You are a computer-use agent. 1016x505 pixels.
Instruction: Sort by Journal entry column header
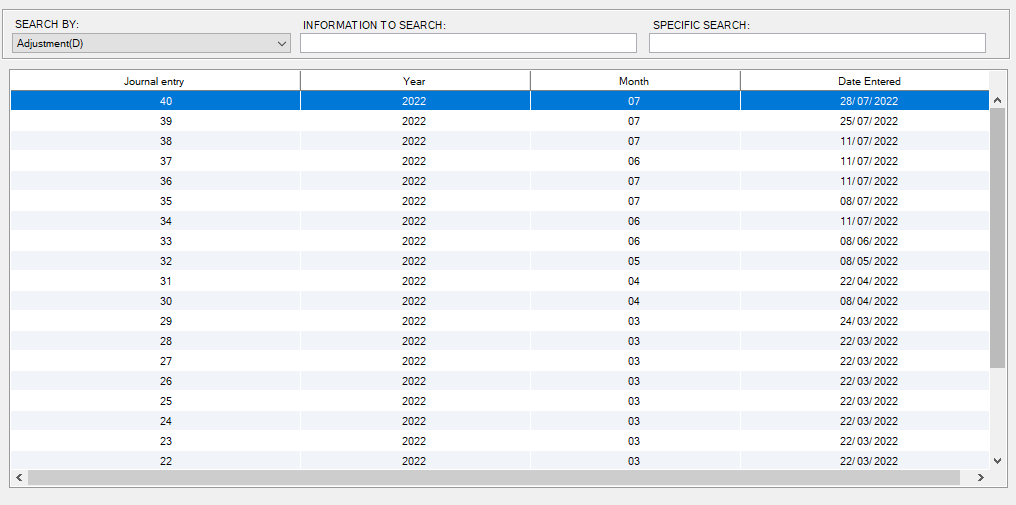click(x=154, y=81)
